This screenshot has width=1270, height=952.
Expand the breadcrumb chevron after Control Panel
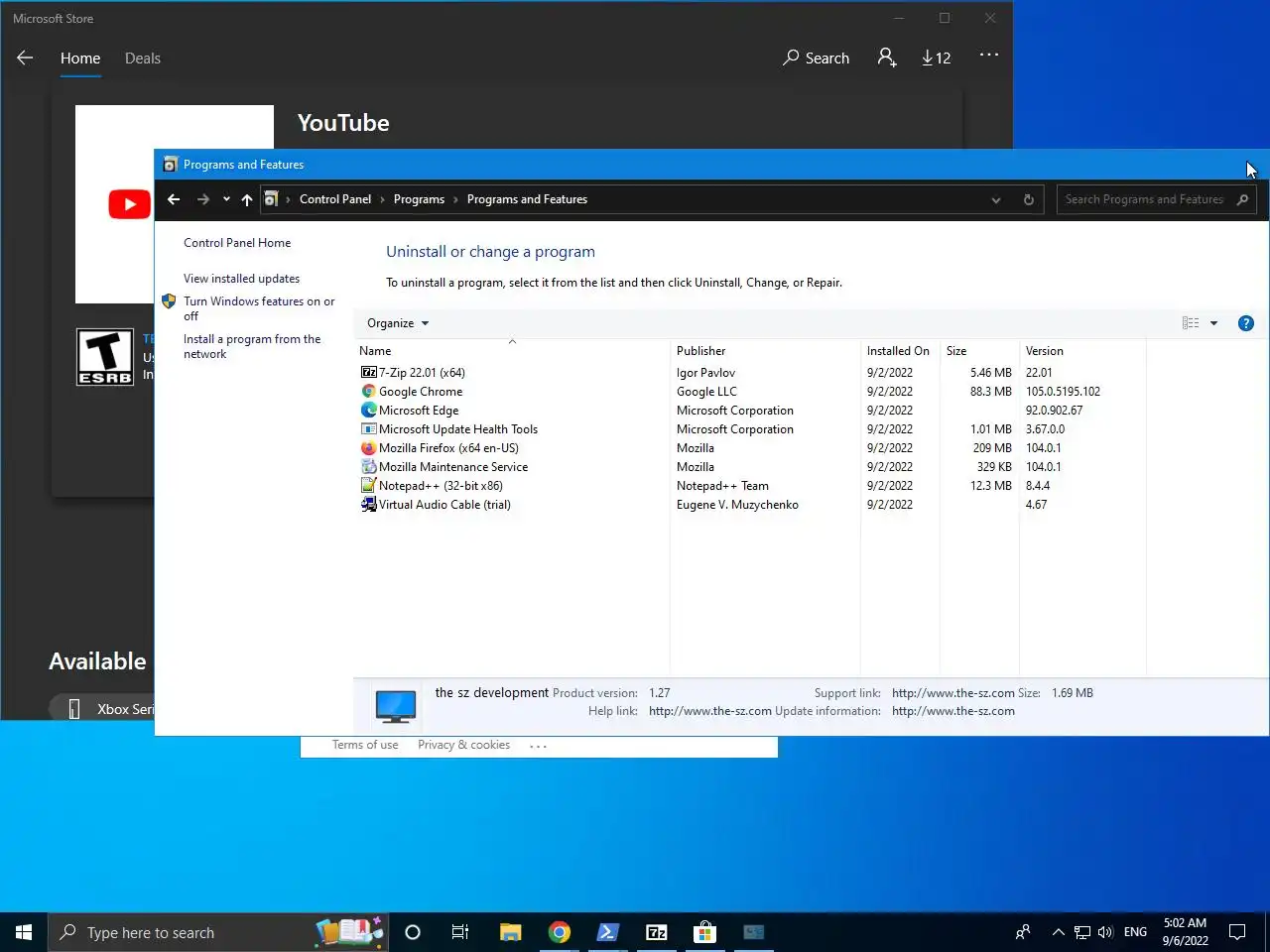point(382,199)
